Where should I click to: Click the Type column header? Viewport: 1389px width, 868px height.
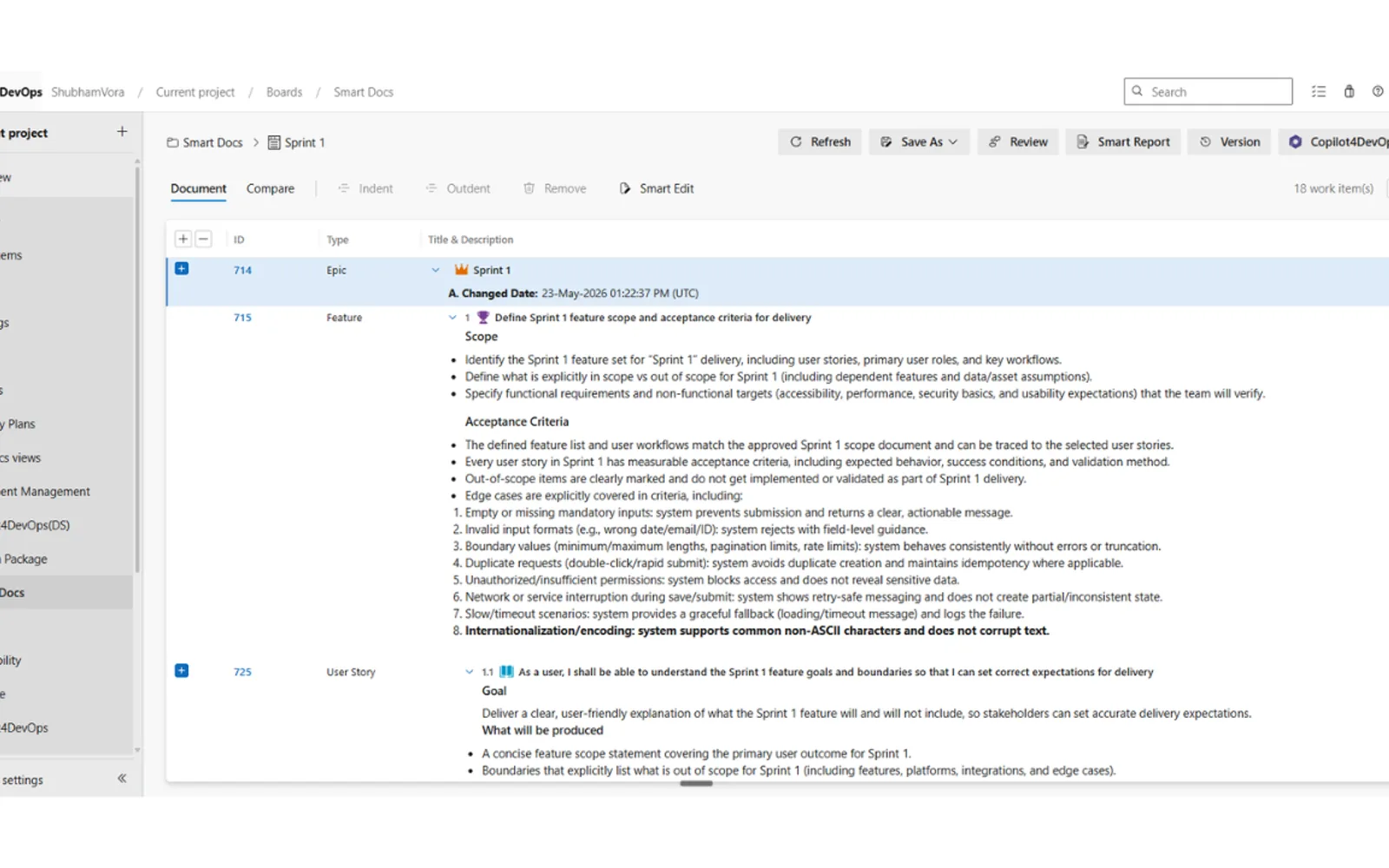coord(338,240)
